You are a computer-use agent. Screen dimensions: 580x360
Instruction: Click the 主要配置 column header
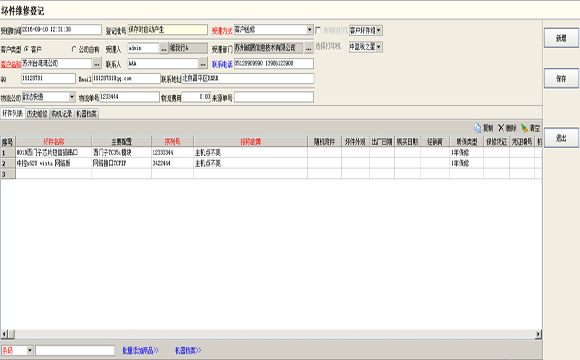(x=121, y=142)
